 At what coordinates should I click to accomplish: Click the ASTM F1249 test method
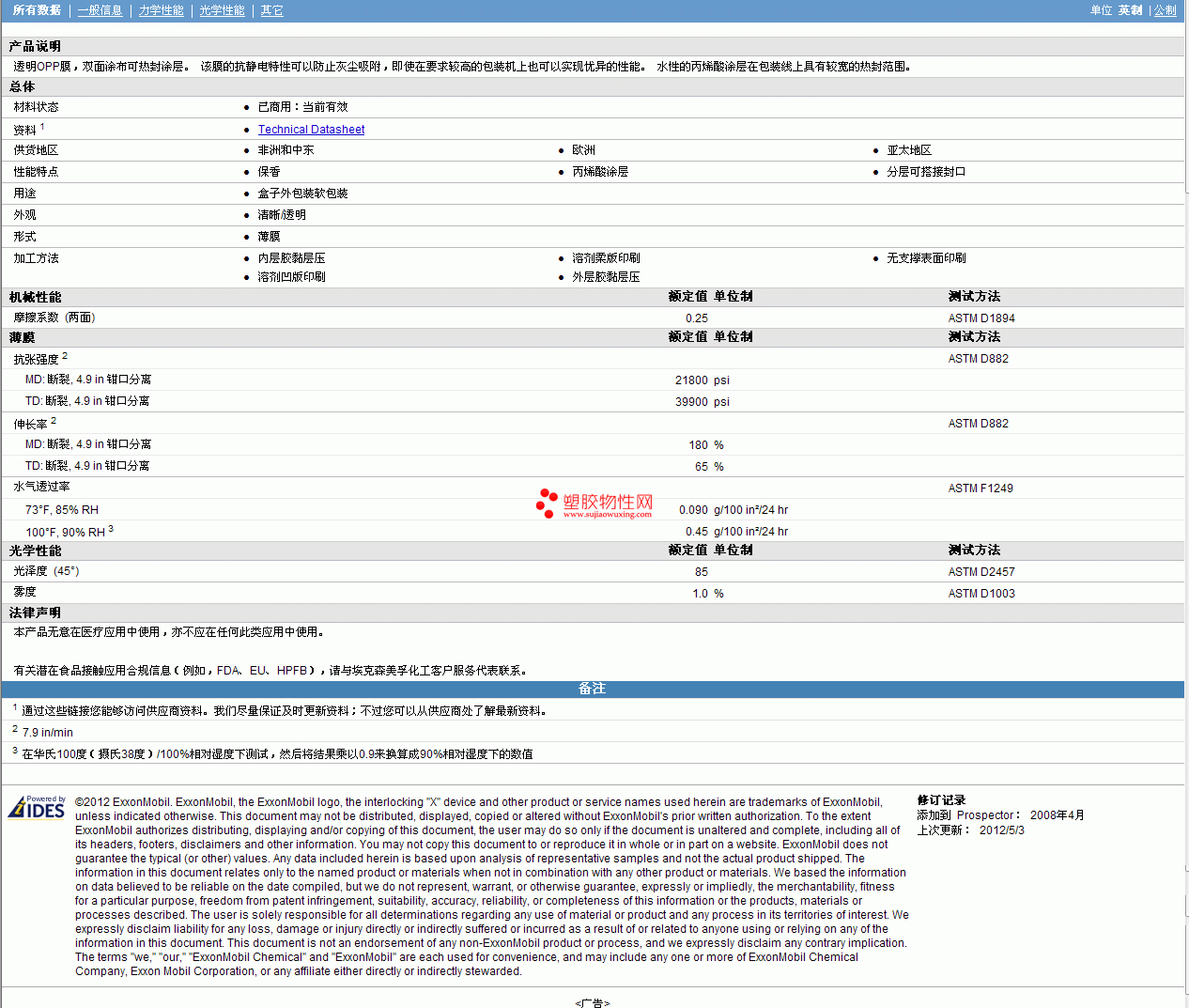[981, 488]
